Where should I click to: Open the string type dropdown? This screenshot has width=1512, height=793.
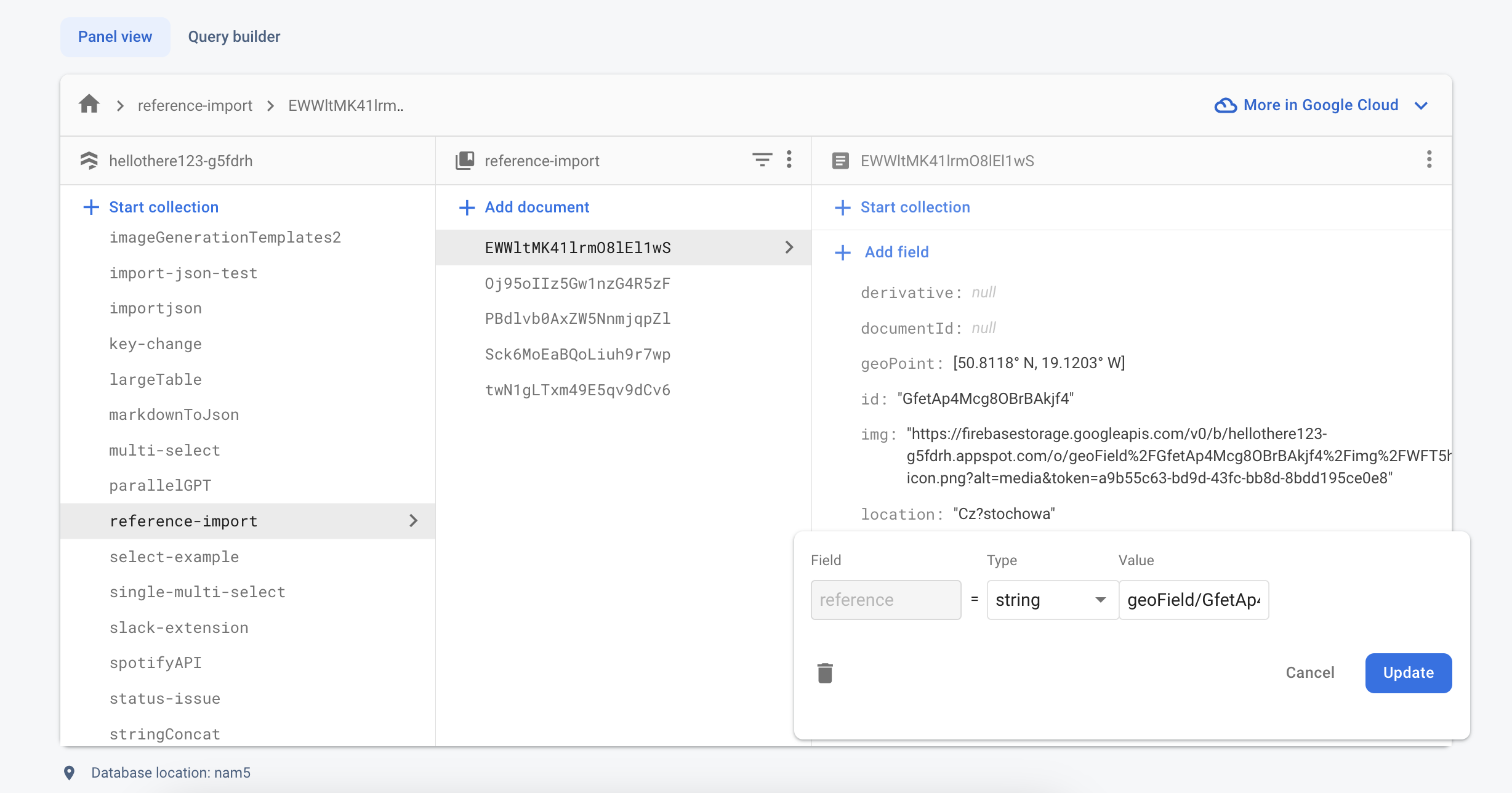(1051, 600)
